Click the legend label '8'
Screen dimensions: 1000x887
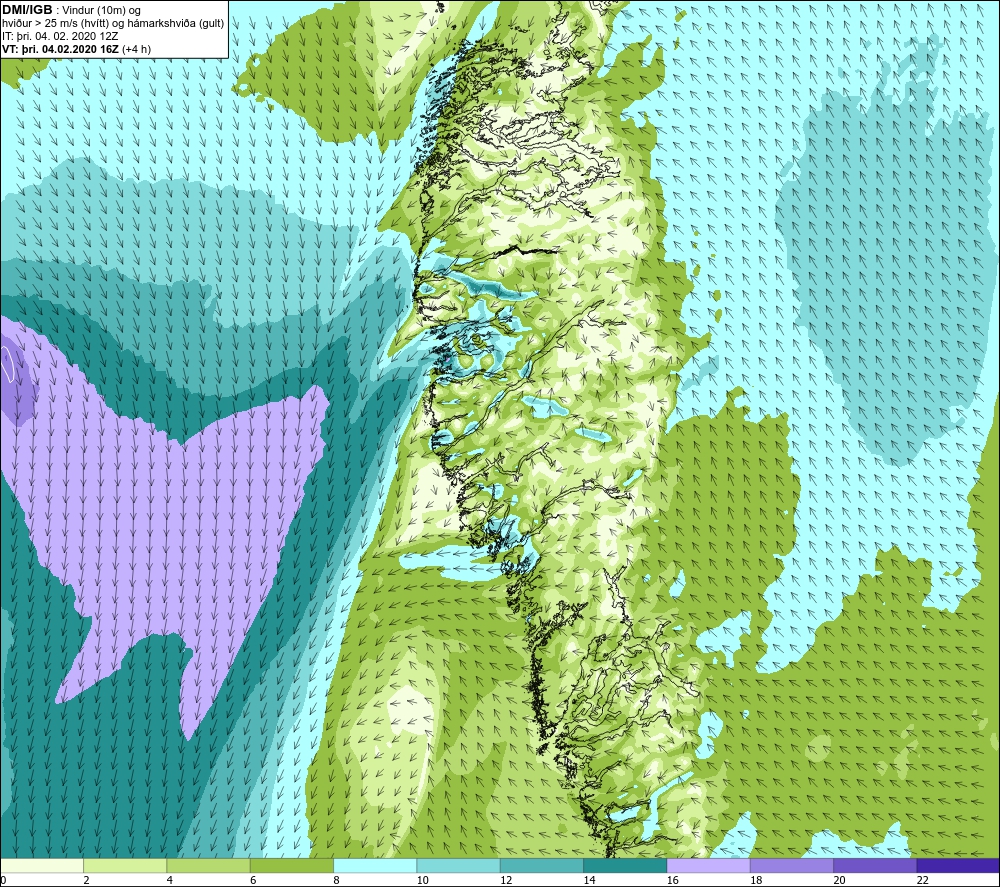point(336,880)
